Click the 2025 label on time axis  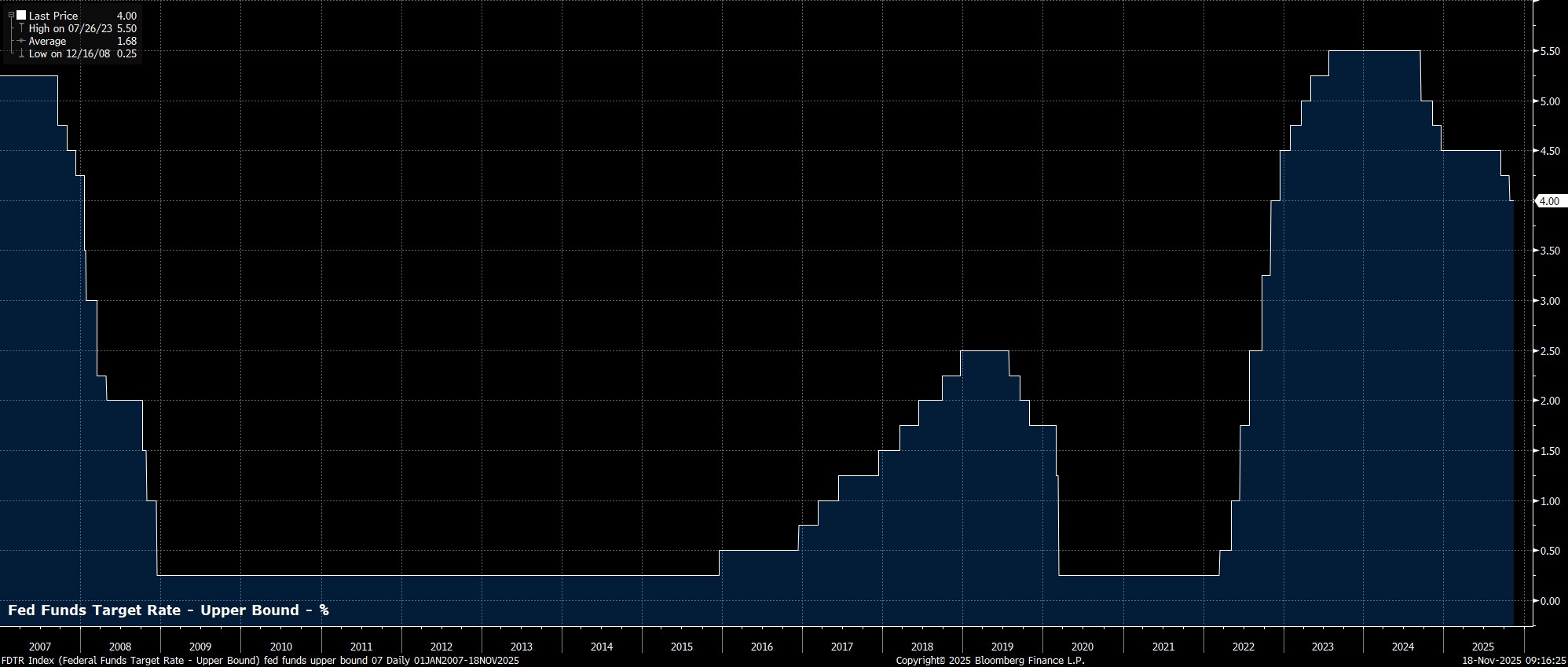point(1482,647)
